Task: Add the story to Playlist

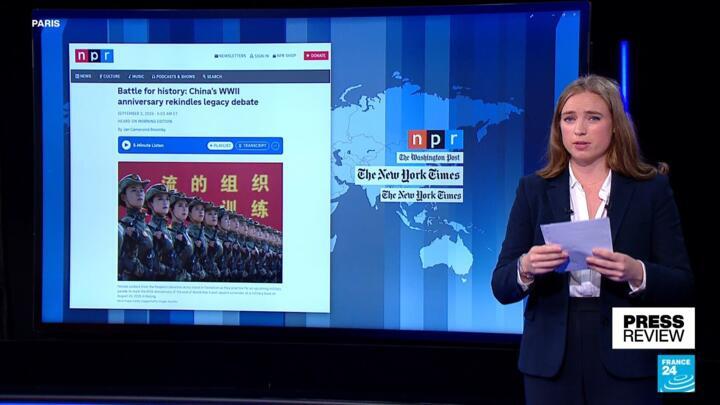Action: pos(219,145)
